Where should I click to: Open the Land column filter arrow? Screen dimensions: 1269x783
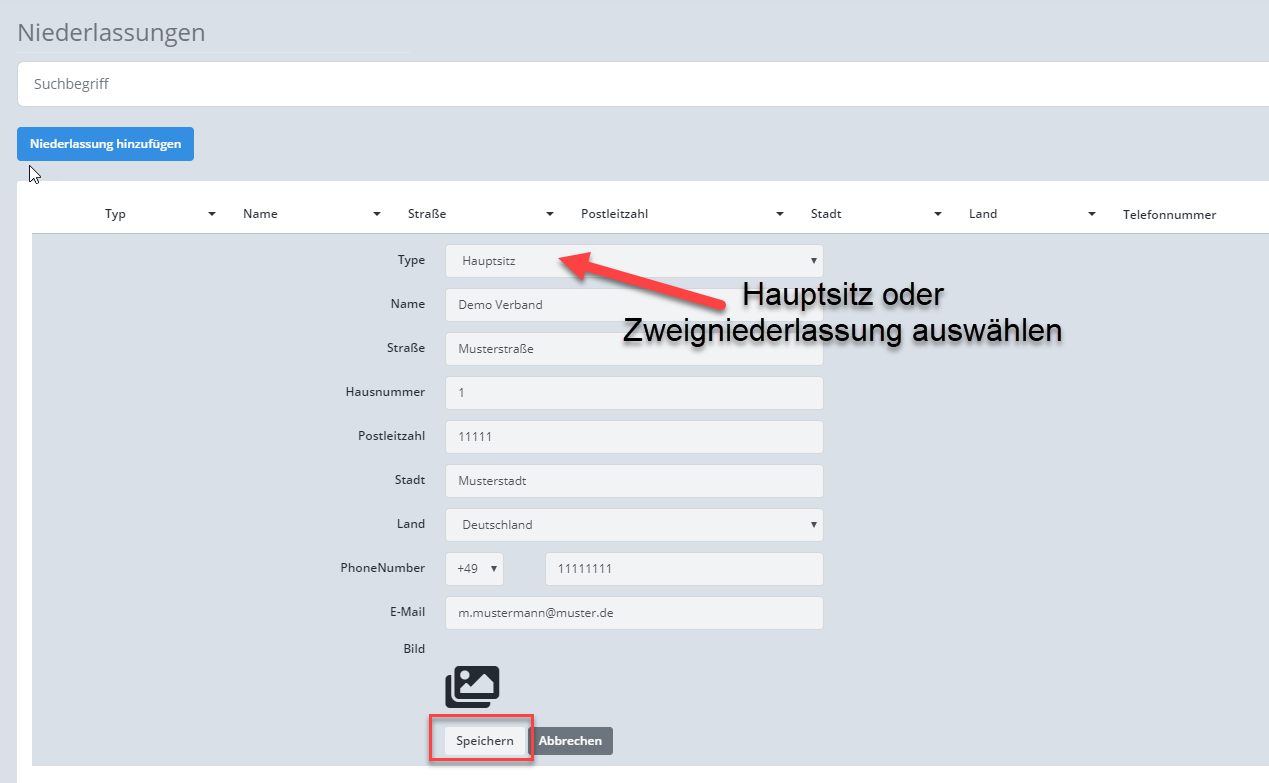(x=1092, y=215)
